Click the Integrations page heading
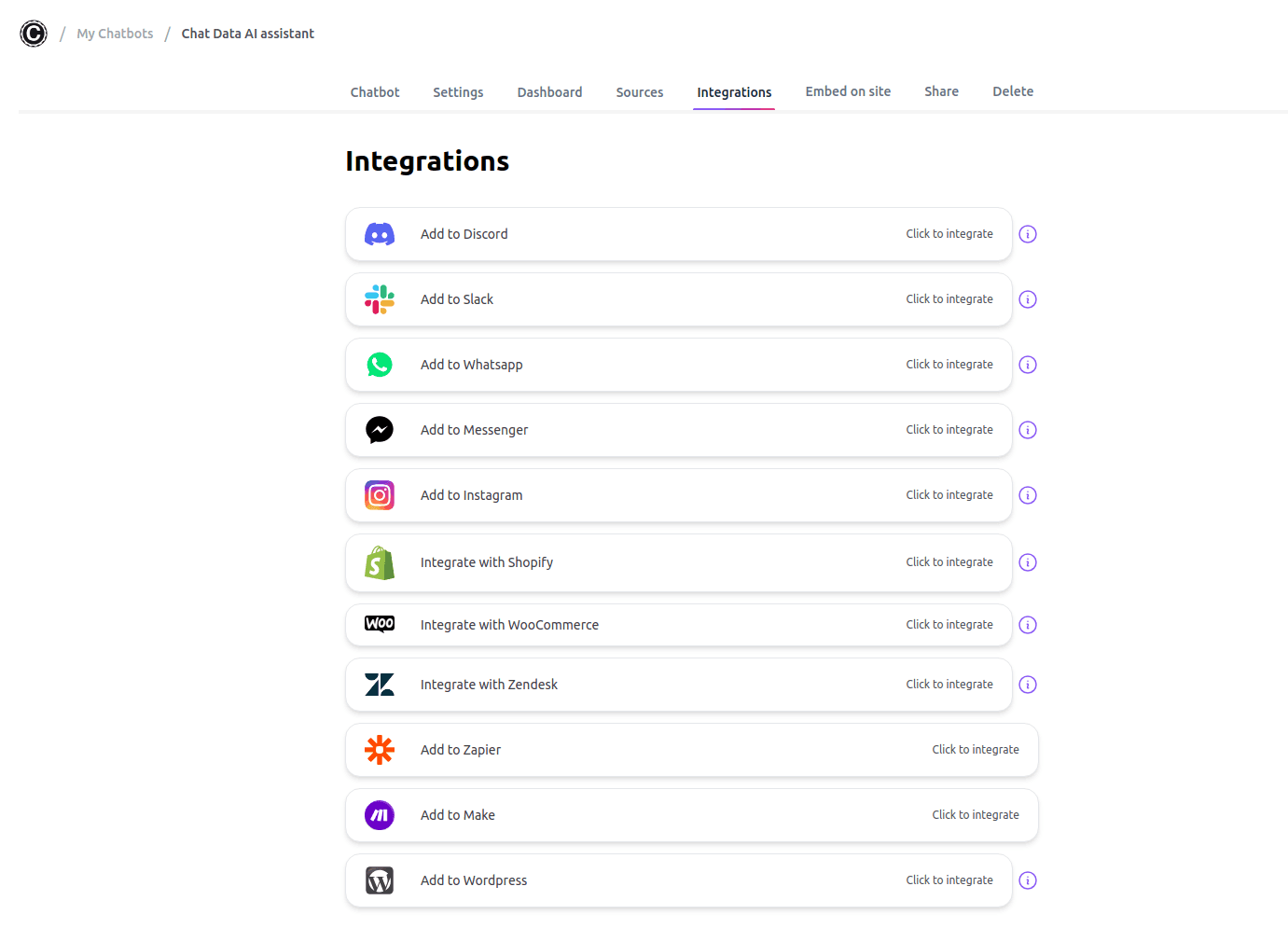This screenshot has height=928, width=1288. (x=427, y=161)
